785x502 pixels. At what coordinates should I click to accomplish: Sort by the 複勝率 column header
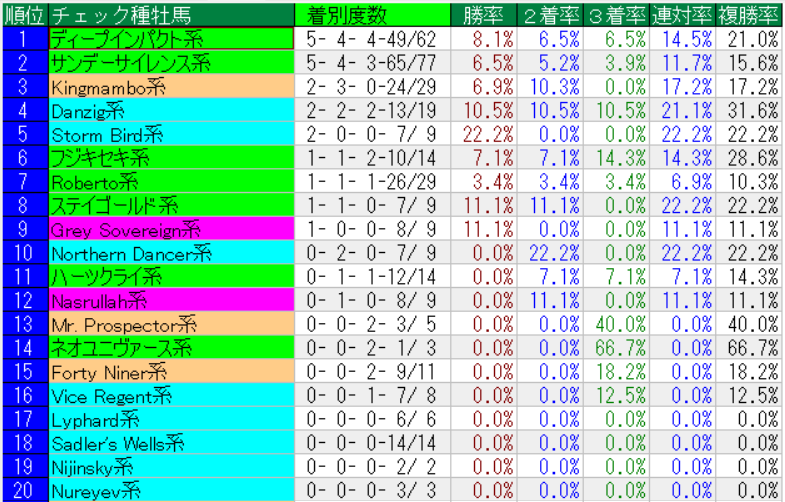(748, 14)
